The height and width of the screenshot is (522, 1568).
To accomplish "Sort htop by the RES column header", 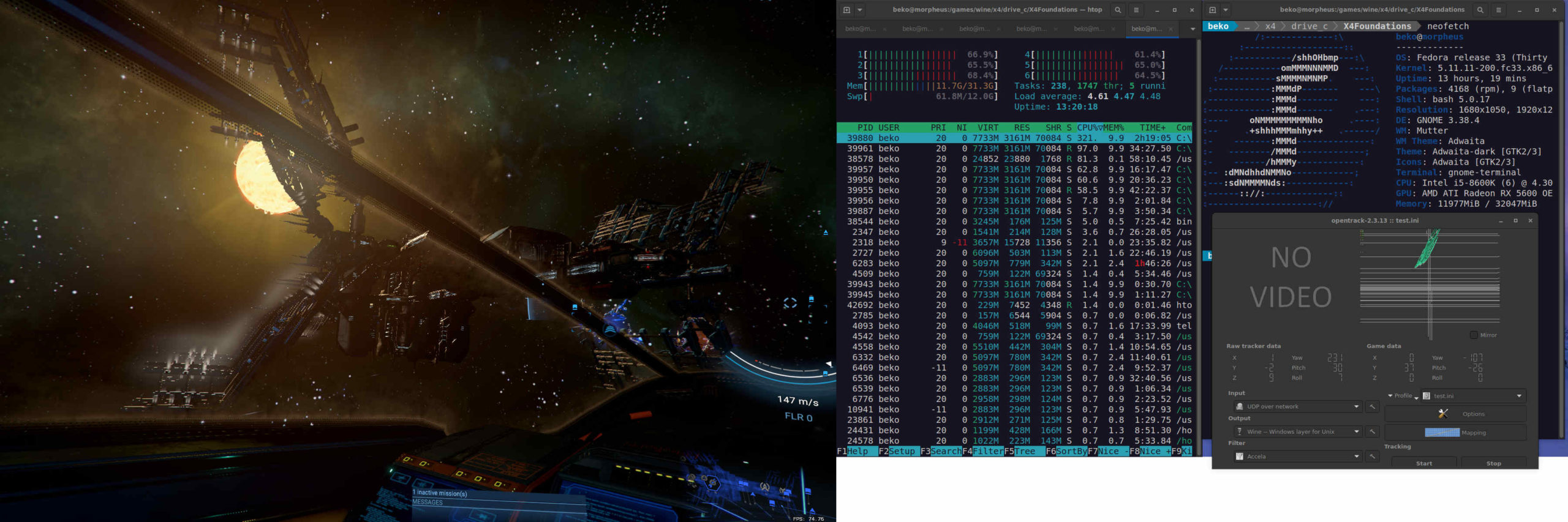I will 1022,127.
